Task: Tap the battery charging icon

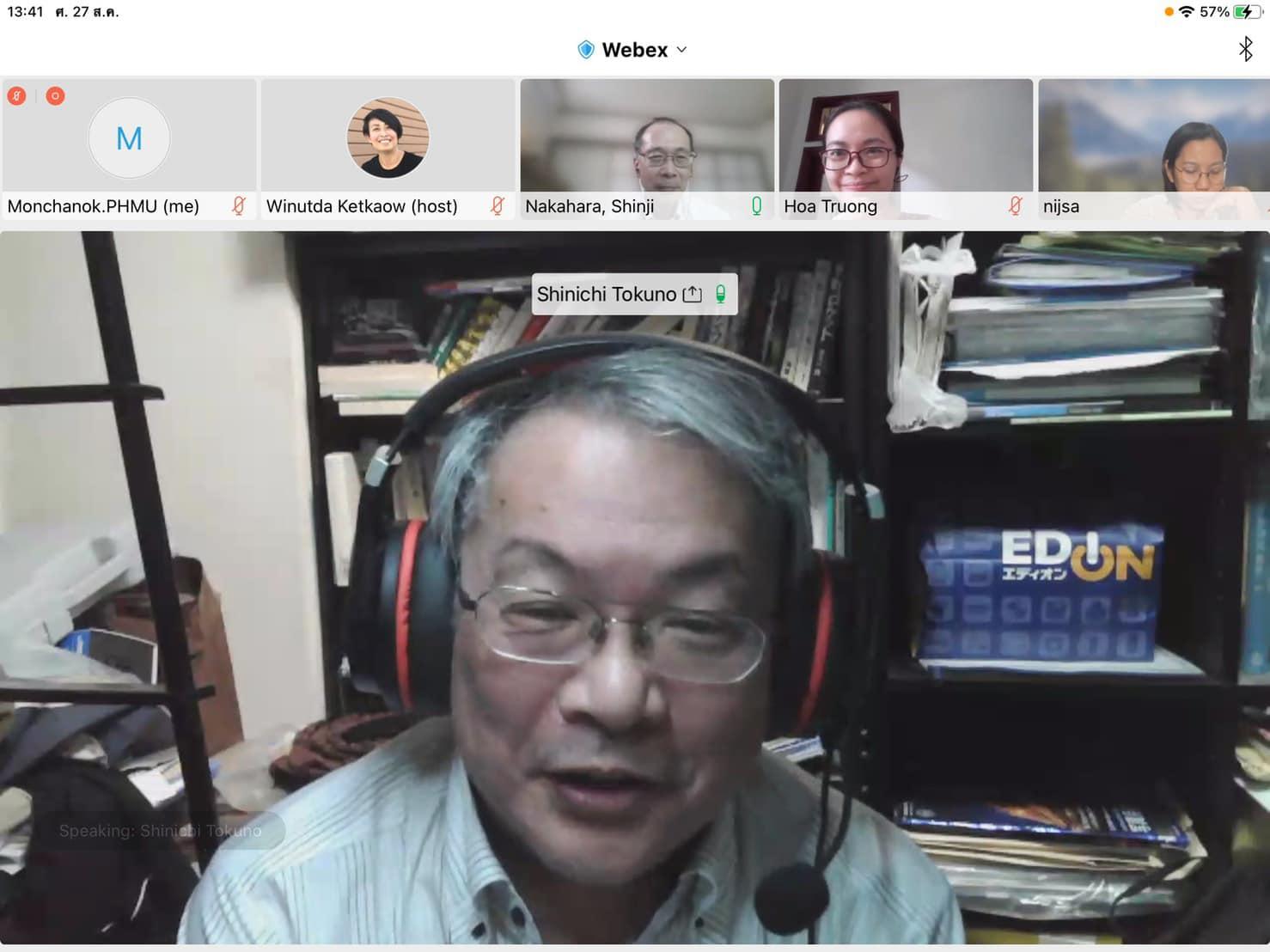Action: [1247, 11]
